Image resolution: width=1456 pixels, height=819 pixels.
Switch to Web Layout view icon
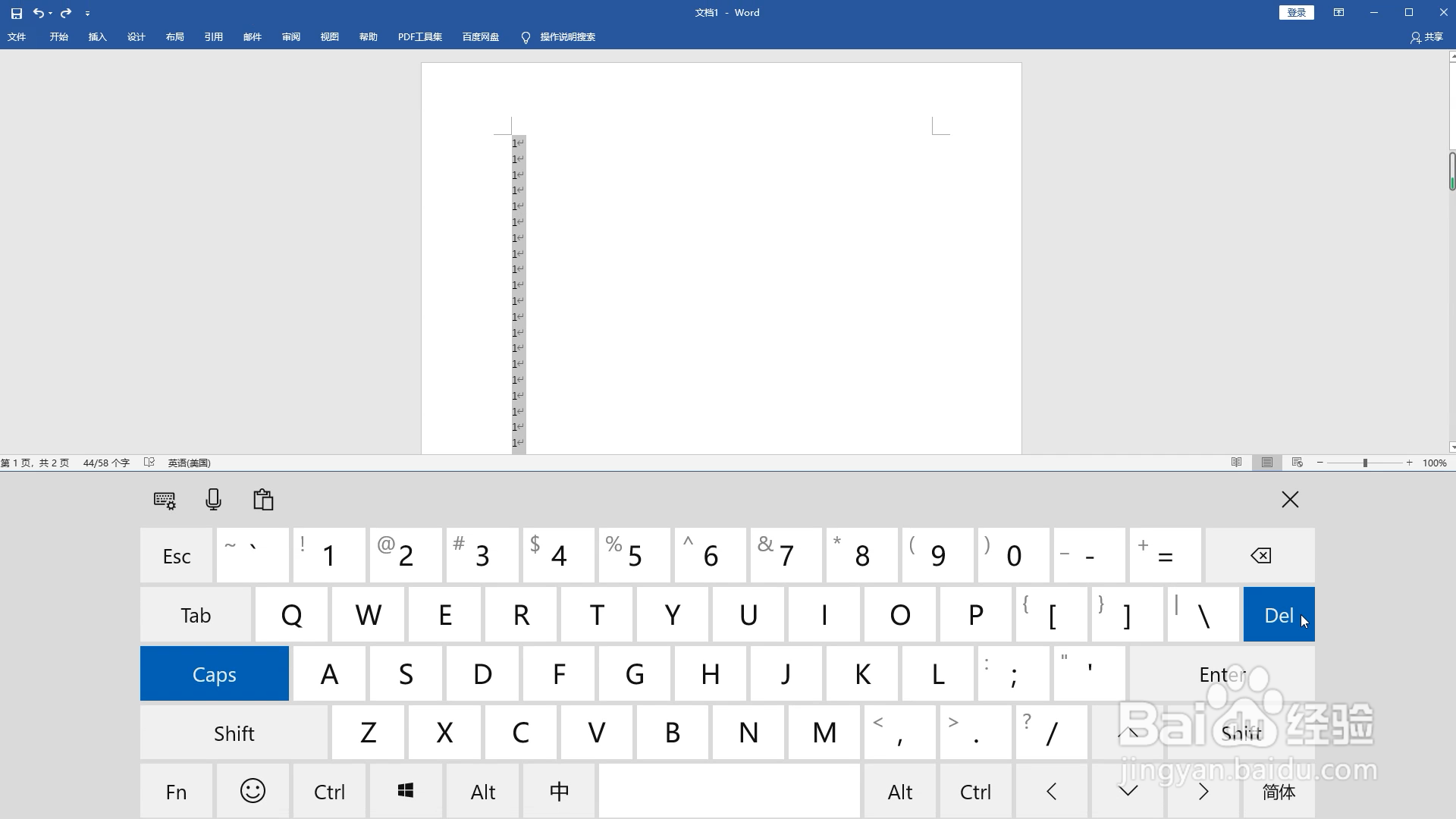point(1298,463)
